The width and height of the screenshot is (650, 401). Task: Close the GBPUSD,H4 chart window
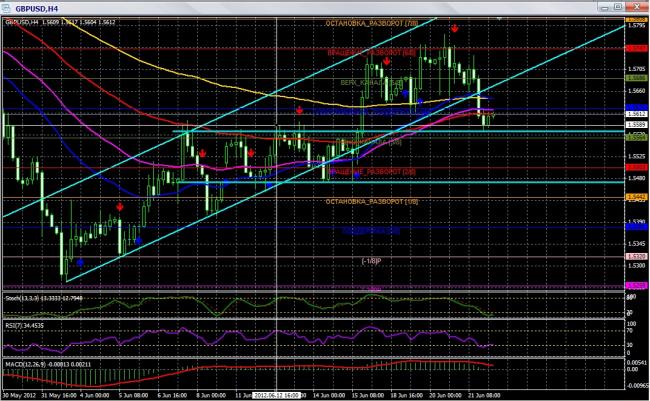[x=636, y=7]
